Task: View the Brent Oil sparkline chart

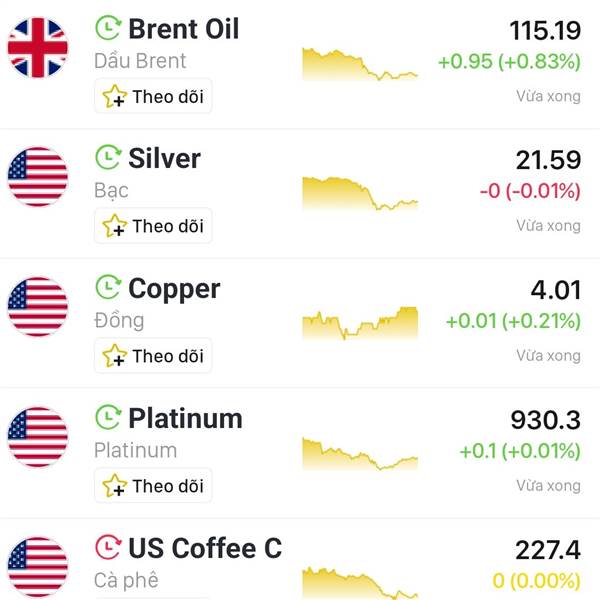Action: (360, 64)
